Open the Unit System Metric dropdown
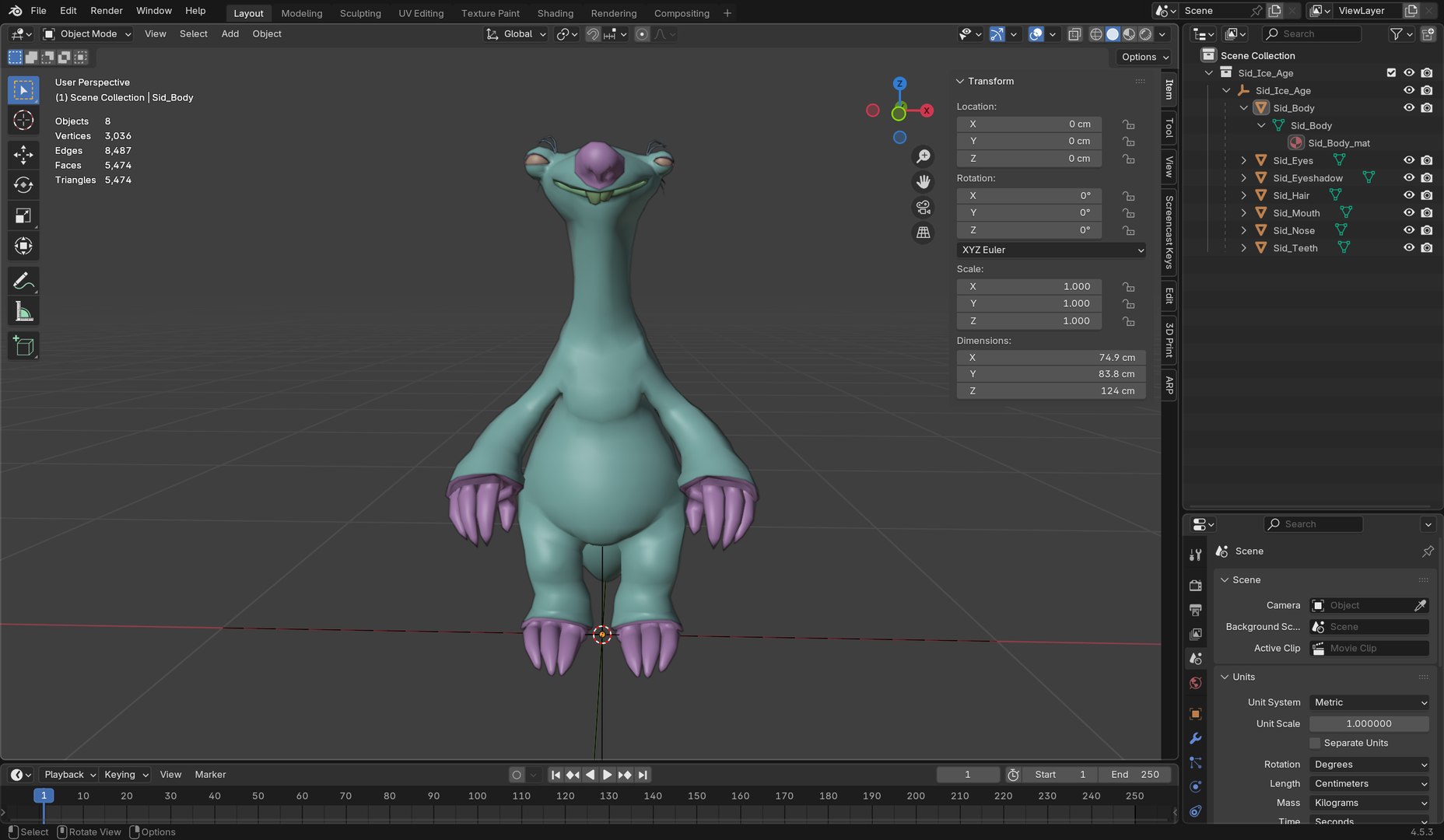1444x840 pixels. point(1369,702)
